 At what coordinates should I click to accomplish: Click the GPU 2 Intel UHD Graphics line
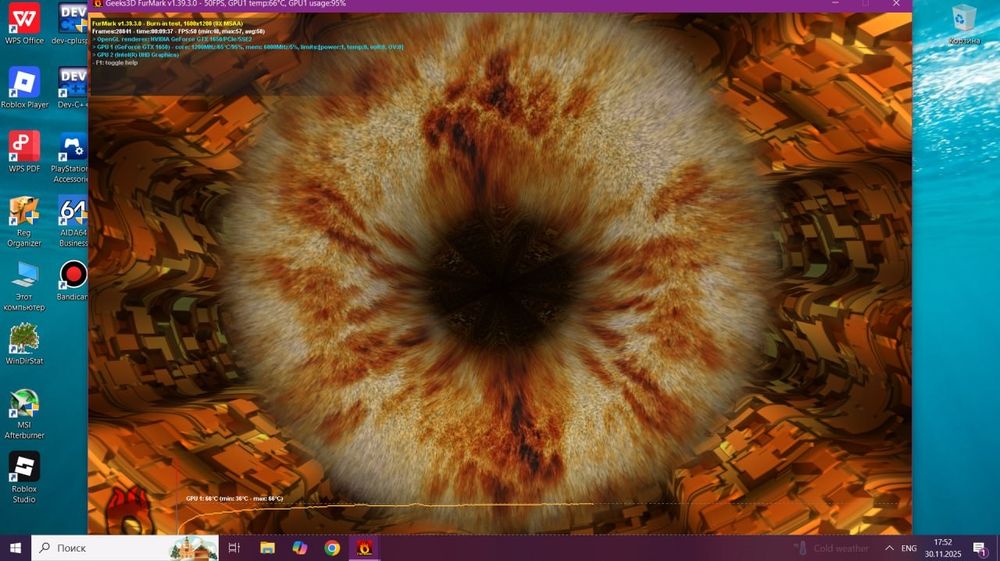point(136,55)
